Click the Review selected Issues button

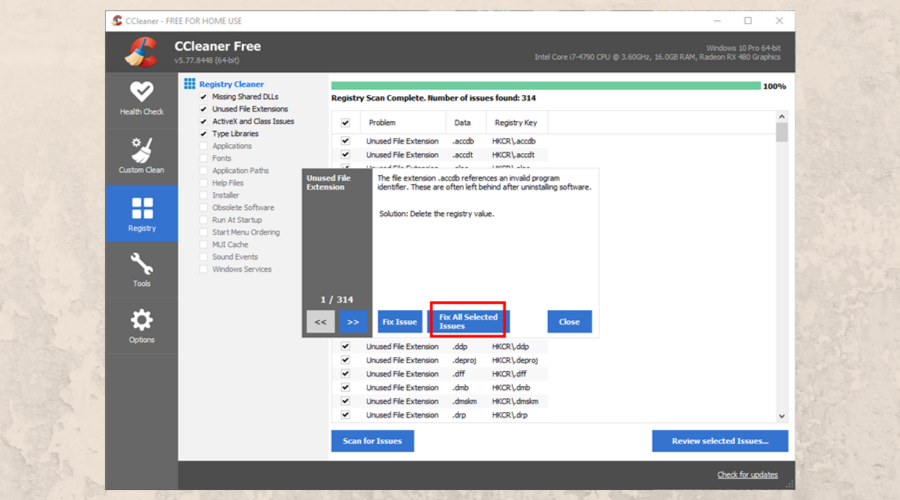(x=719, y=441)
